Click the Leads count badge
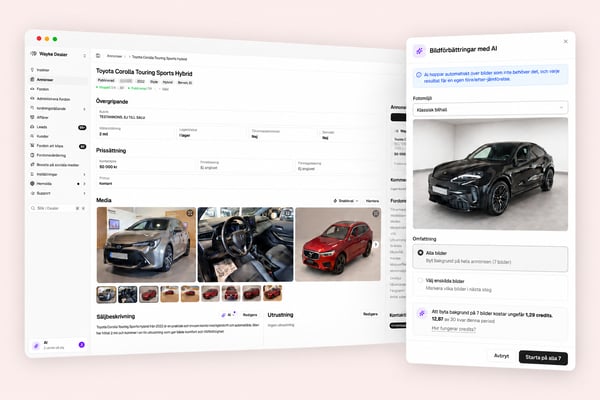Viewport: 600px width, 400px height. coord(82,127)
